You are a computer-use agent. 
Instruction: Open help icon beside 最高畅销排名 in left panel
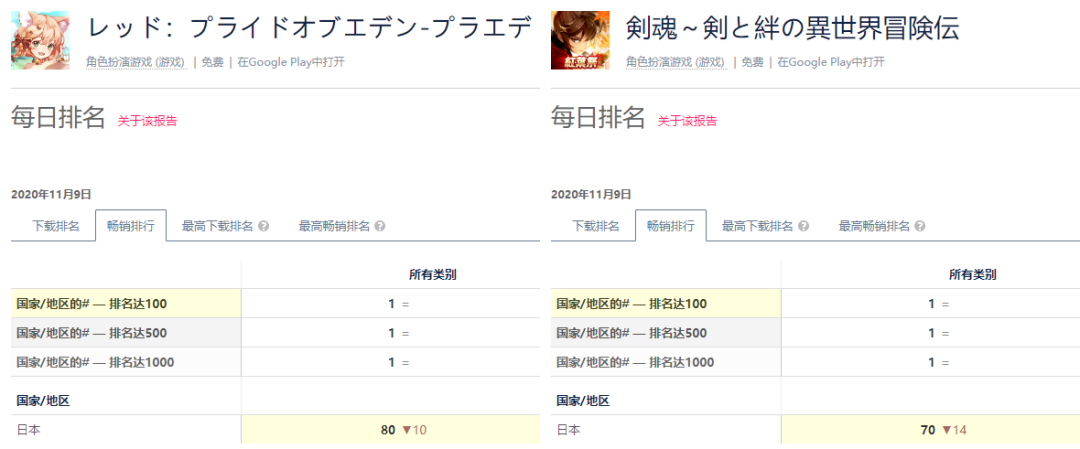coord(380,226)
